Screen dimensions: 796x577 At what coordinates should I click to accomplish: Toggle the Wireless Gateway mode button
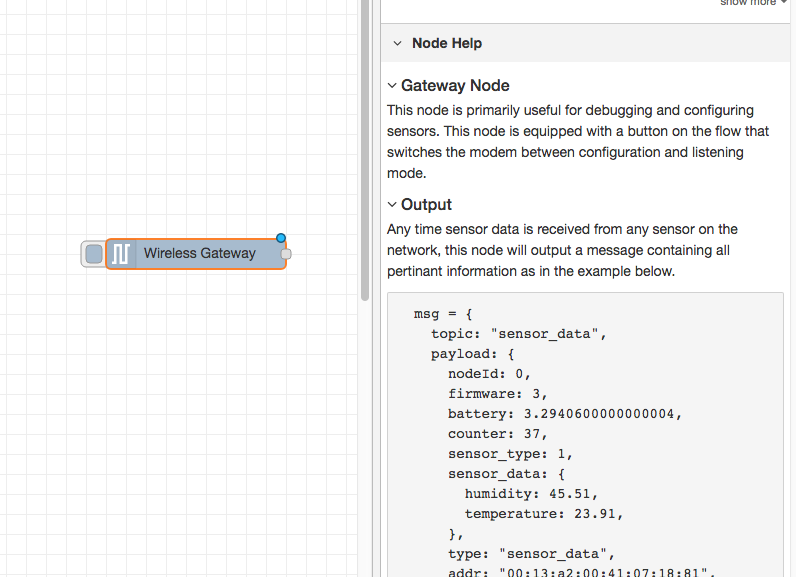point(93,254)
